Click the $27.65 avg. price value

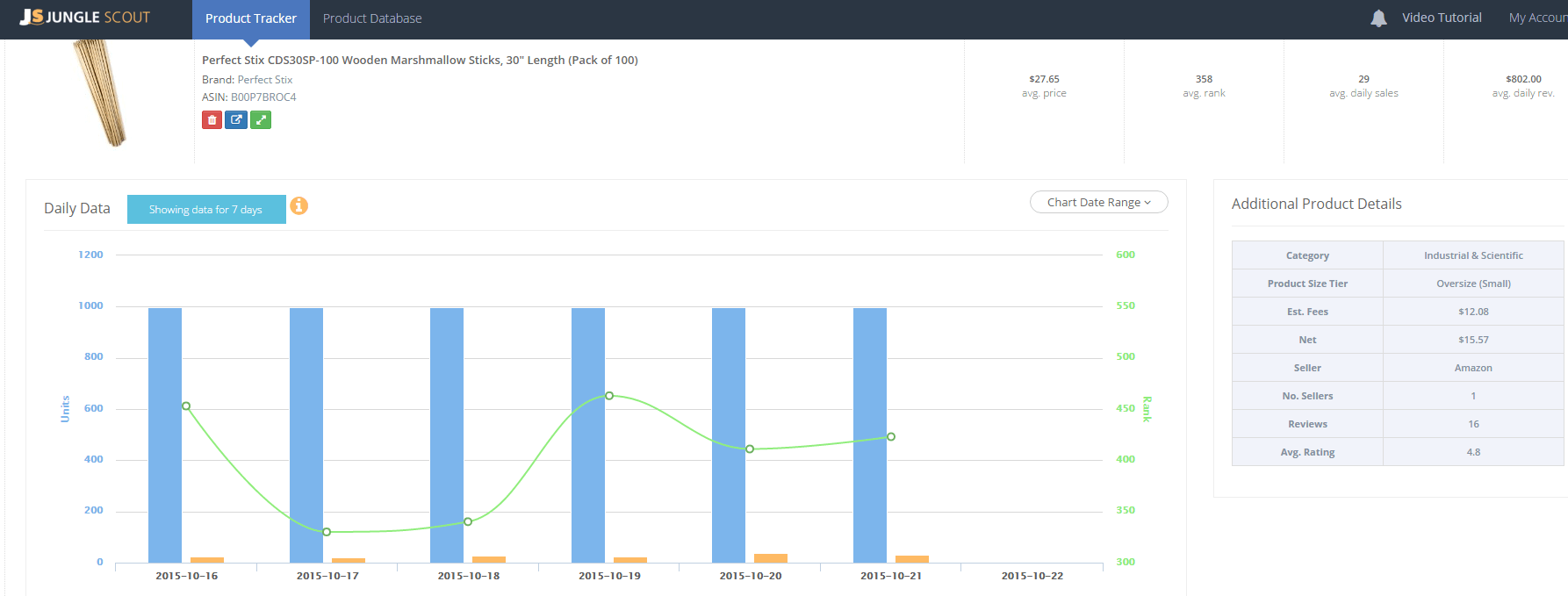1044,79
